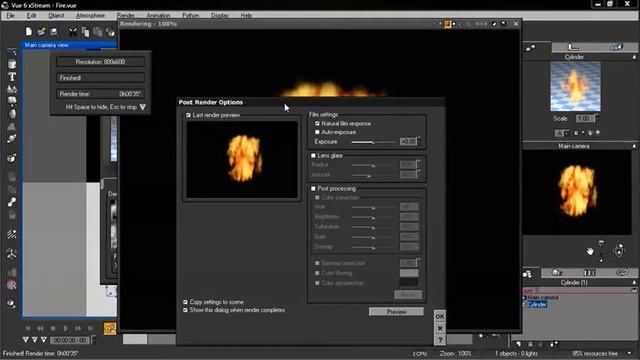Toggle the Color correction checkbox
Viewport: 640px width, 360px height.
pyautogui.click(x=317, y=198)
